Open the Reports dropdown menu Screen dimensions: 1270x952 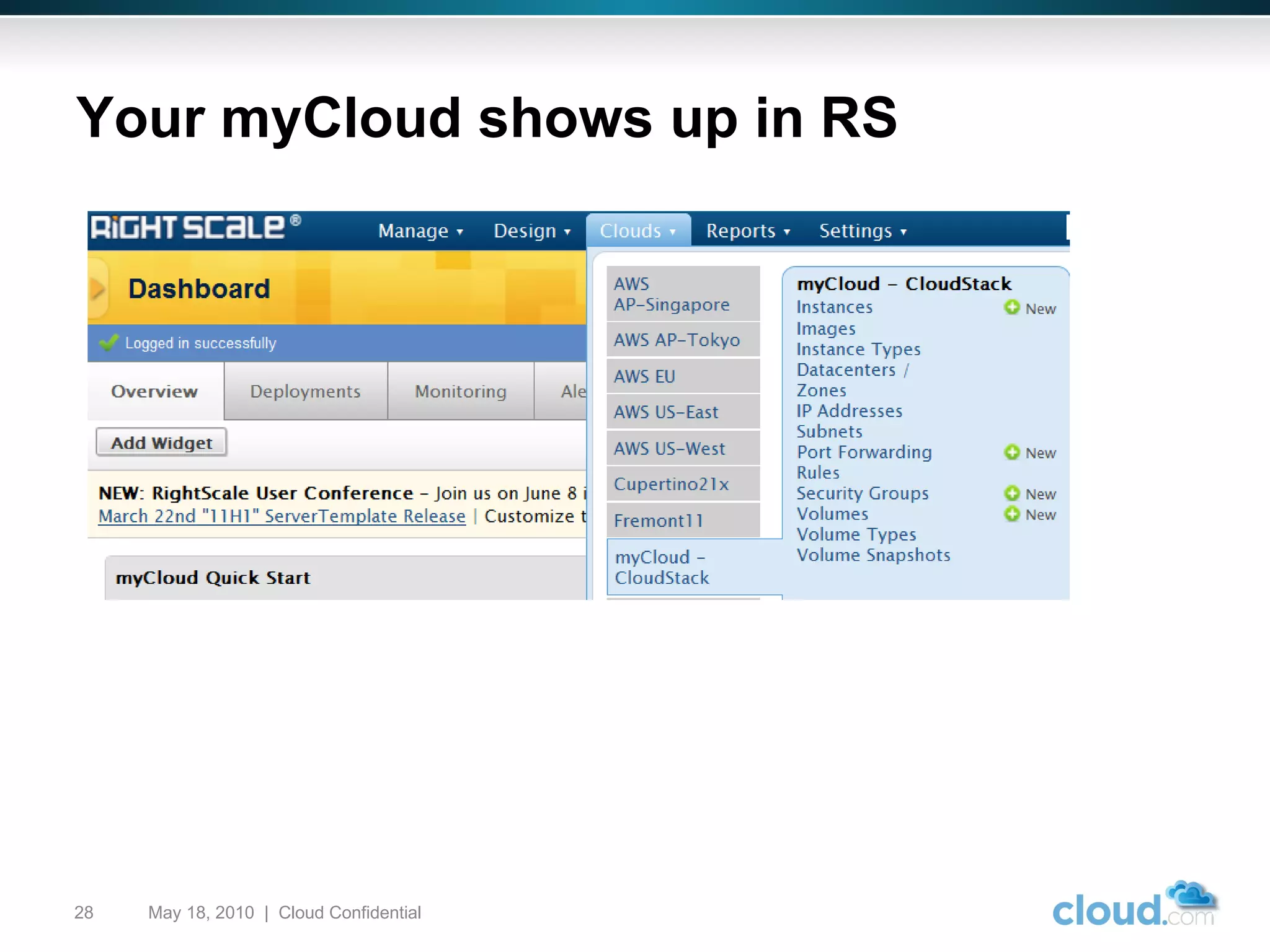pos(748,231)
